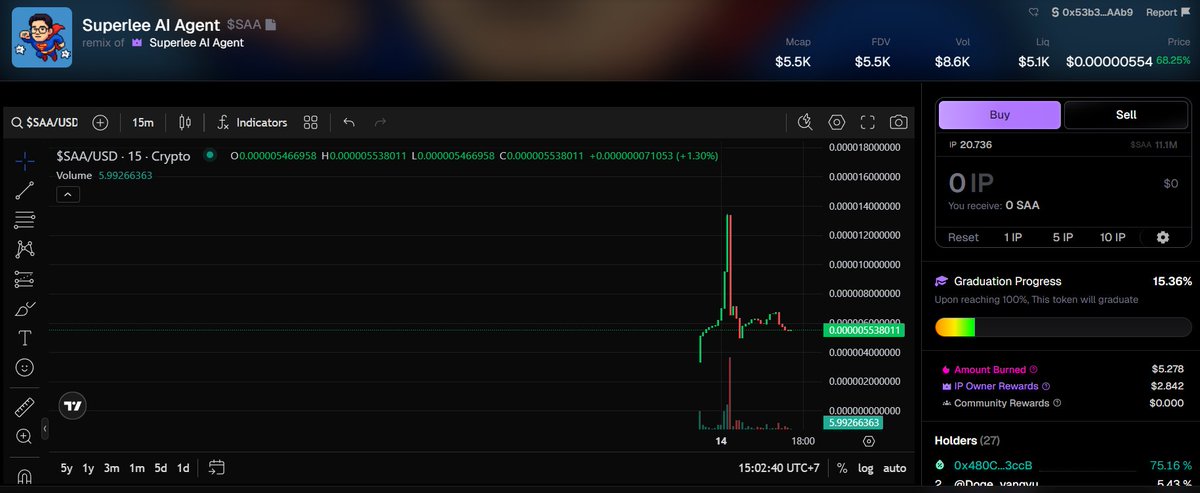Click the TradingView logo badge
Image resolution: width=1200 pixels, height=493 pixels.
72,406
